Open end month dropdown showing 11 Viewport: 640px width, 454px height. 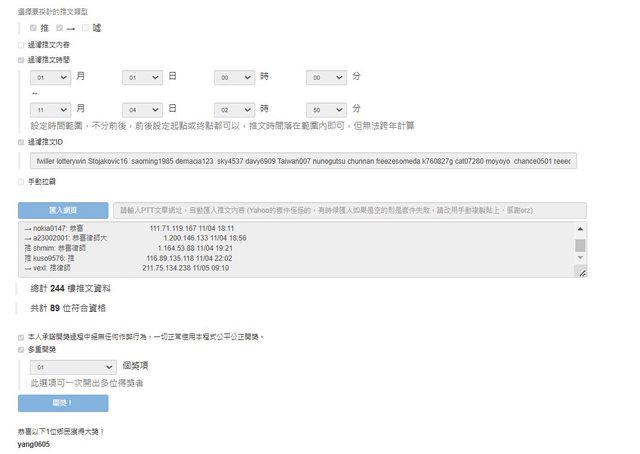[49, 108]
